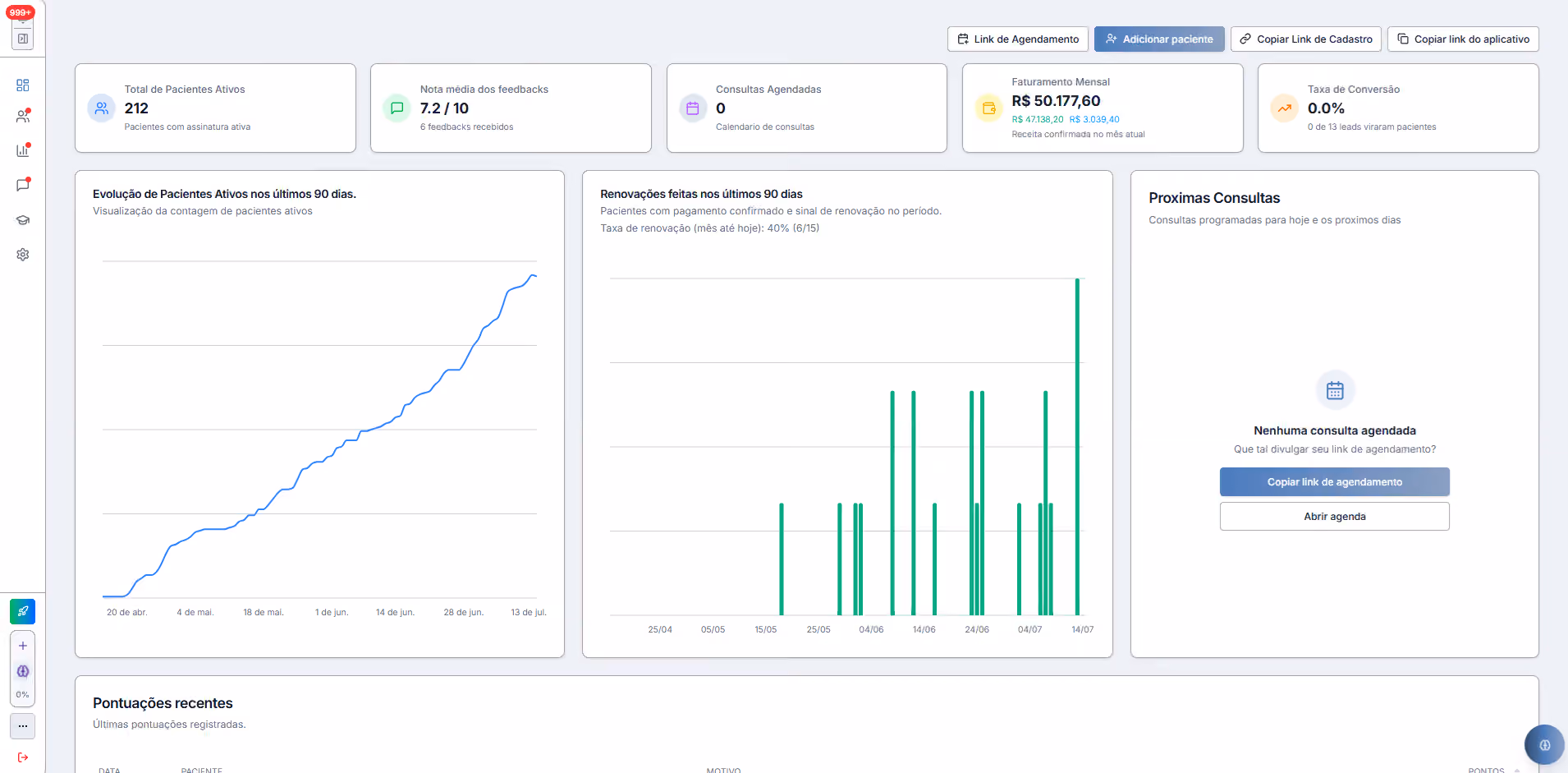Click the Adicionar paciente button
The height and width of the screenshot is (773, 1568).
[1159, 39]
